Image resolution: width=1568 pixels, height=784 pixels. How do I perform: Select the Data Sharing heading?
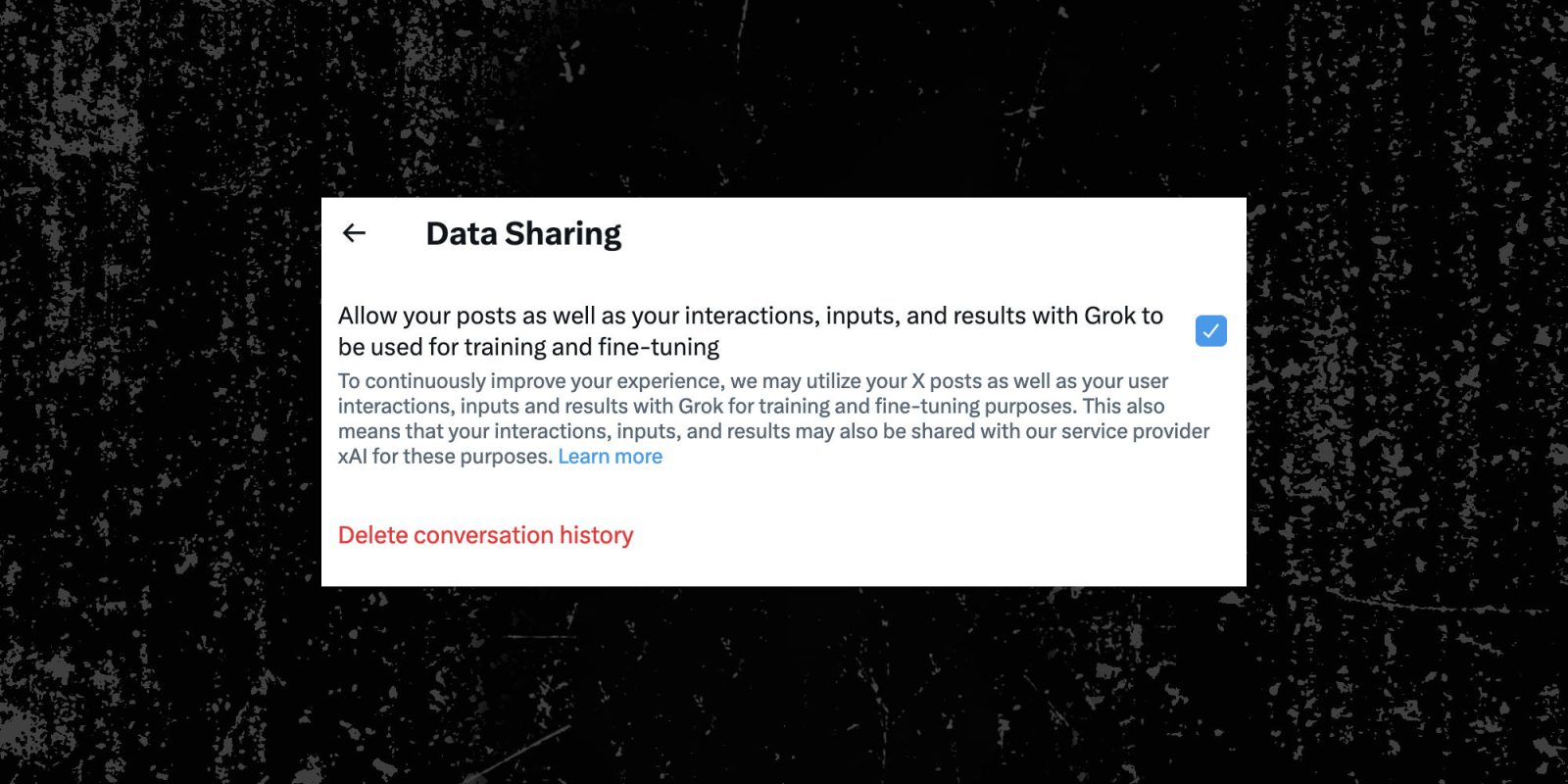(523, 234)
